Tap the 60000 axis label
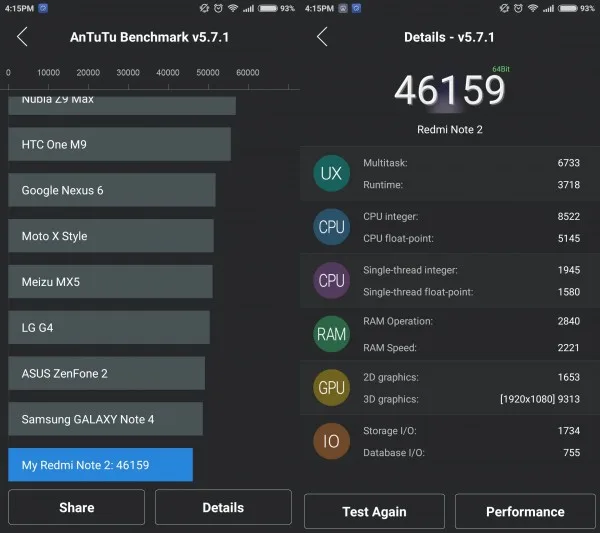 click(x=248, y=72)
